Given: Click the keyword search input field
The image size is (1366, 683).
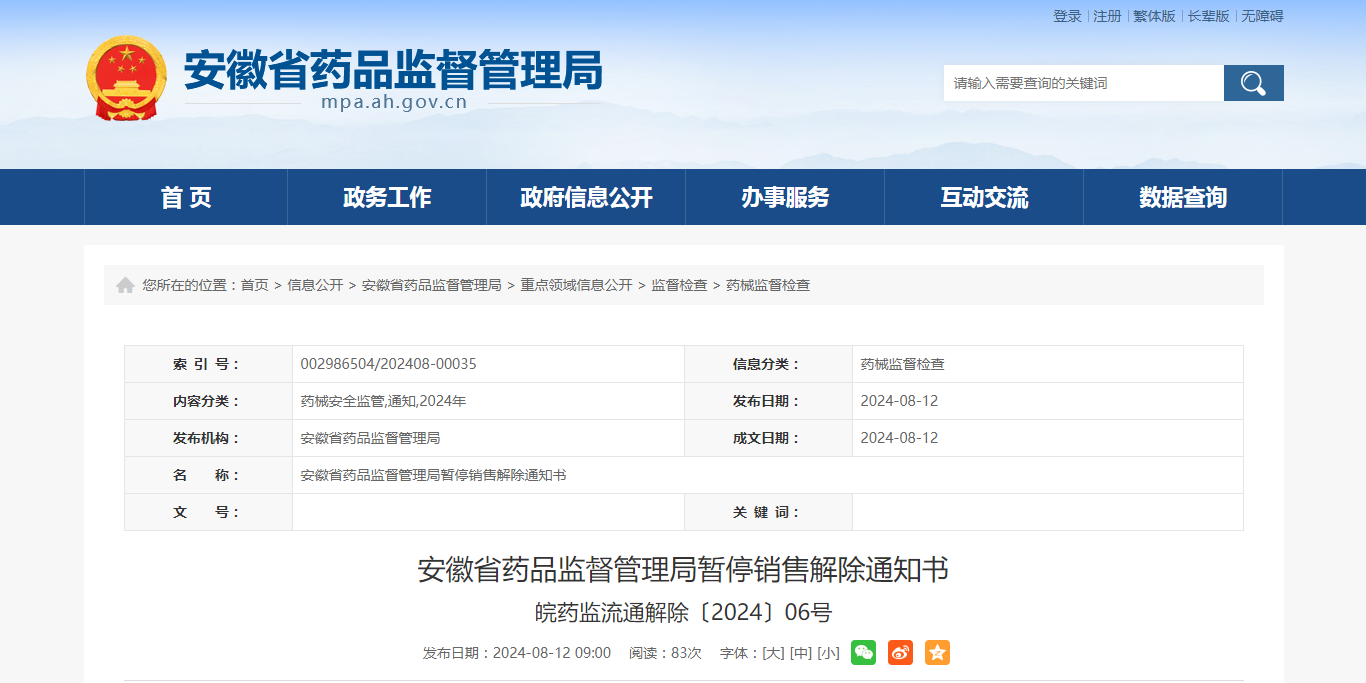Looking at the screenshot, I should 1083,83.
